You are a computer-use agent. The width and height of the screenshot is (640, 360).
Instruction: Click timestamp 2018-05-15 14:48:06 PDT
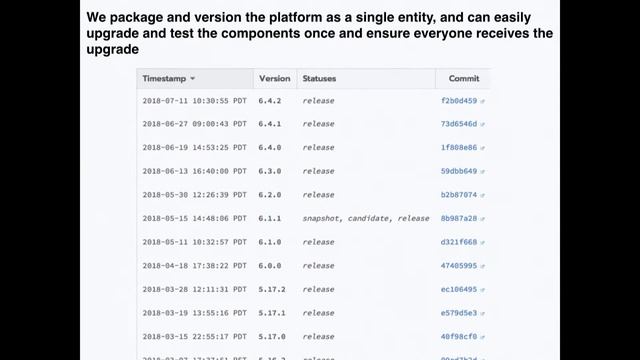pos(195,218)
